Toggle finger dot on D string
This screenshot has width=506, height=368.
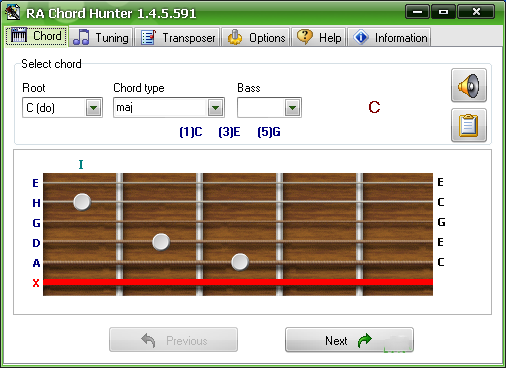pos(161,242)
